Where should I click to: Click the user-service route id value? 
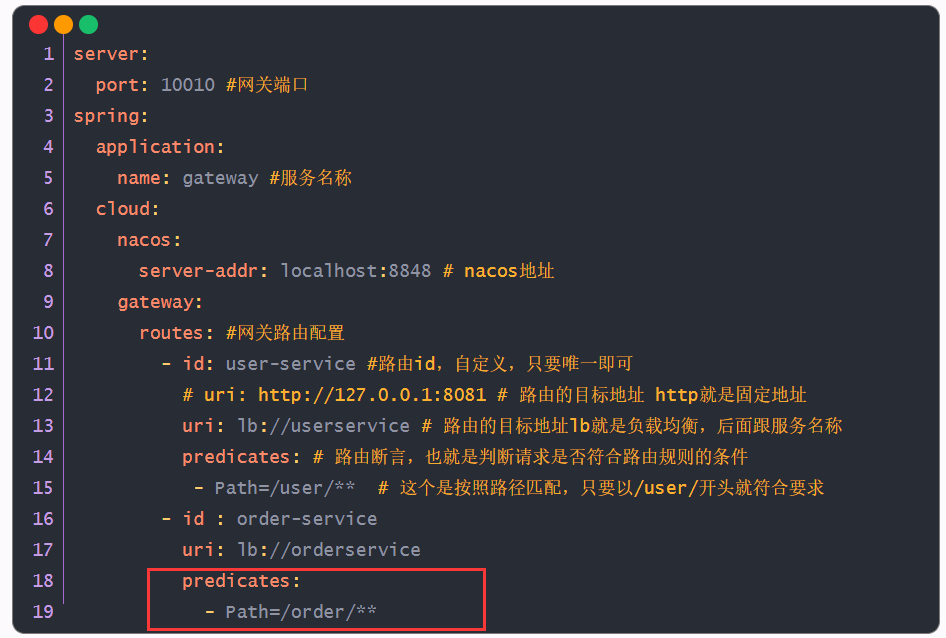click(x=290, y=364)
